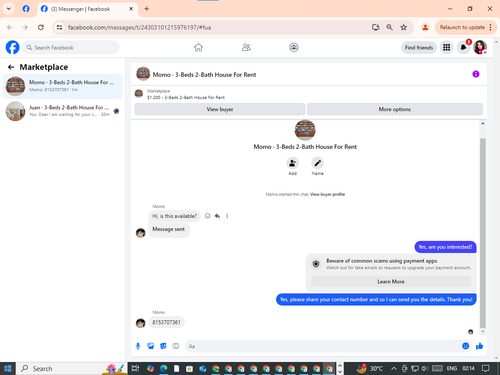Choose a GIF icon

coord(176,346)
